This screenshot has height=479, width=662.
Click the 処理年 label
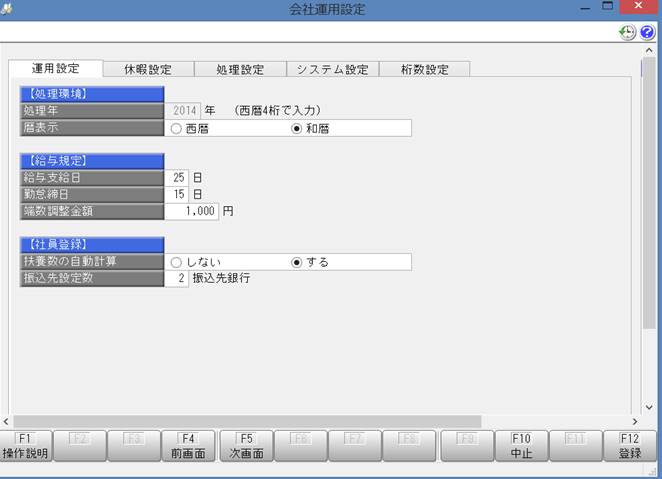(92, 111)
